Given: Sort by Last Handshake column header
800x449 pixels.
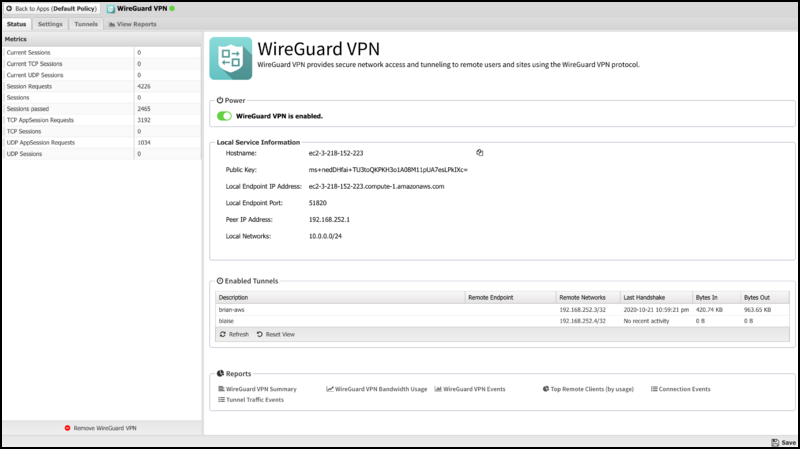Looking at the screenshot, I should point(656,297).
